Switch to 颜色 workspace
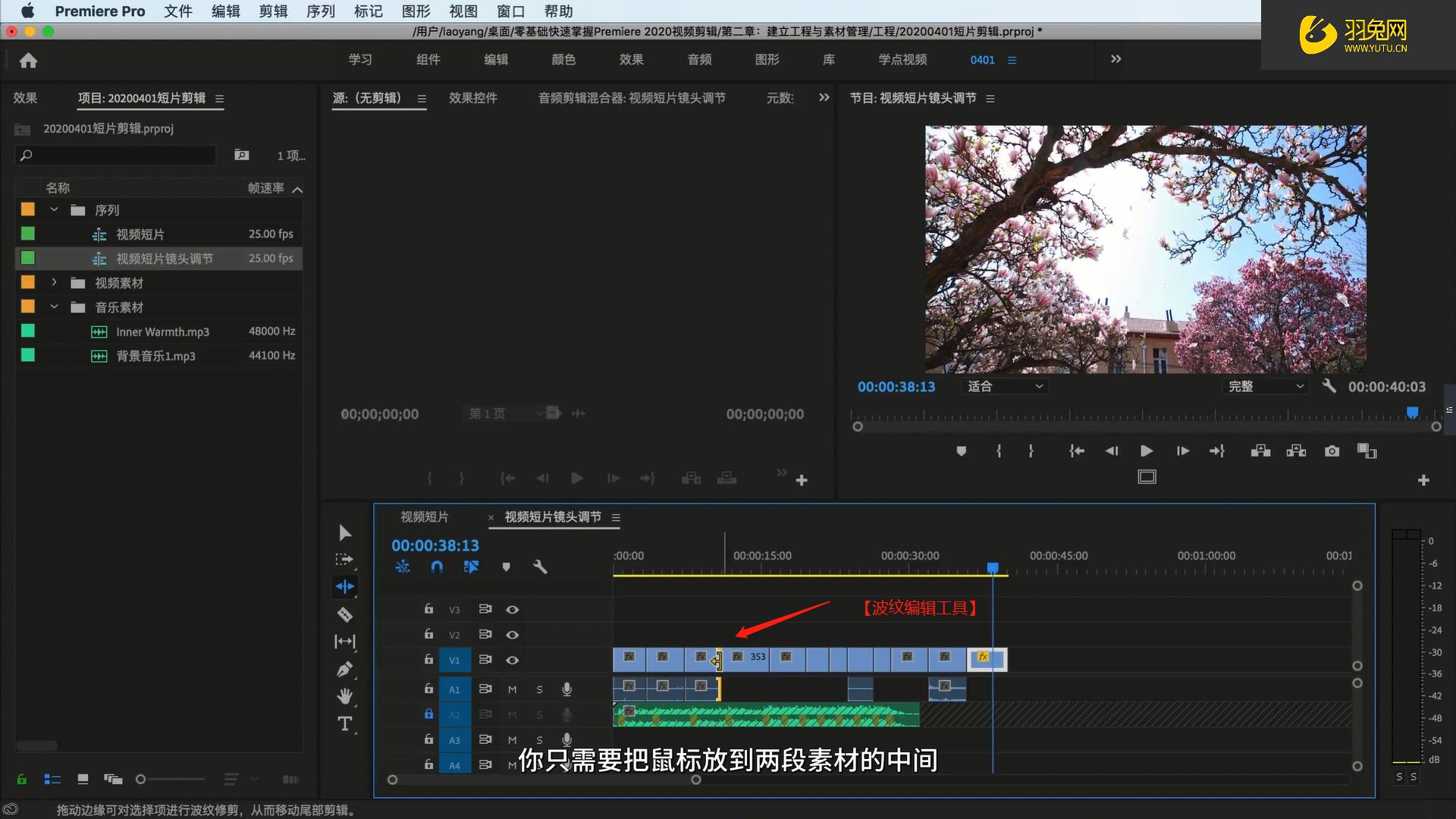The height and width of the screenshot is (819, 1456). [563, 59]
